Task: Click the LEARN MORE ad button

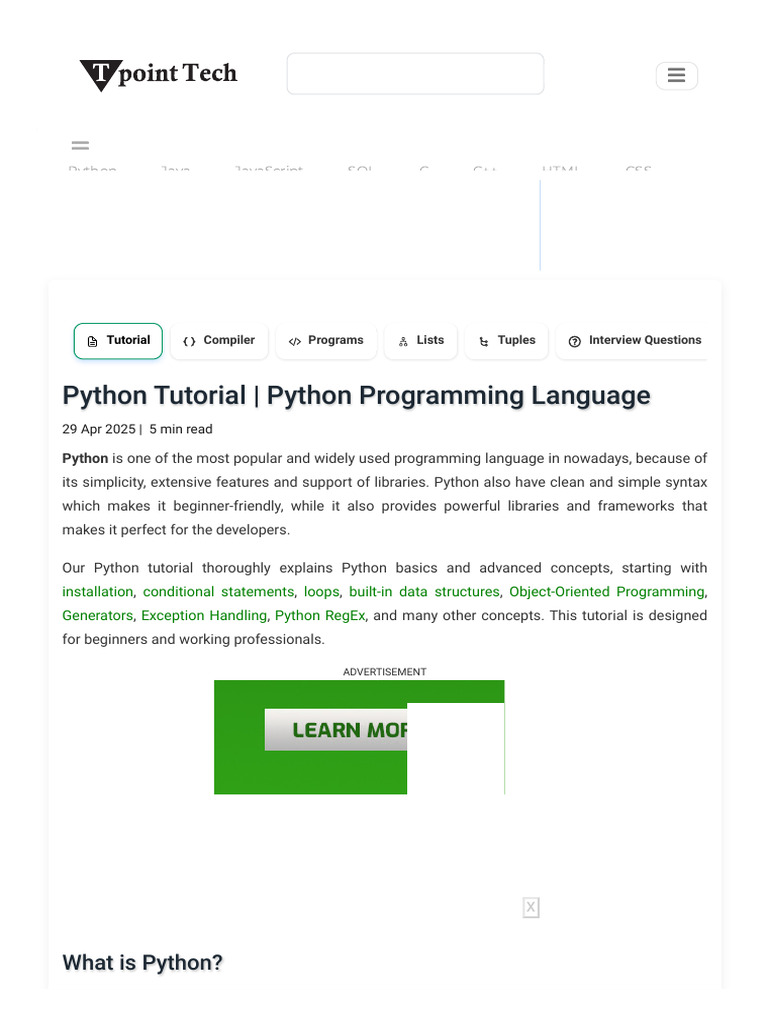Action: (x=336, y=730)
